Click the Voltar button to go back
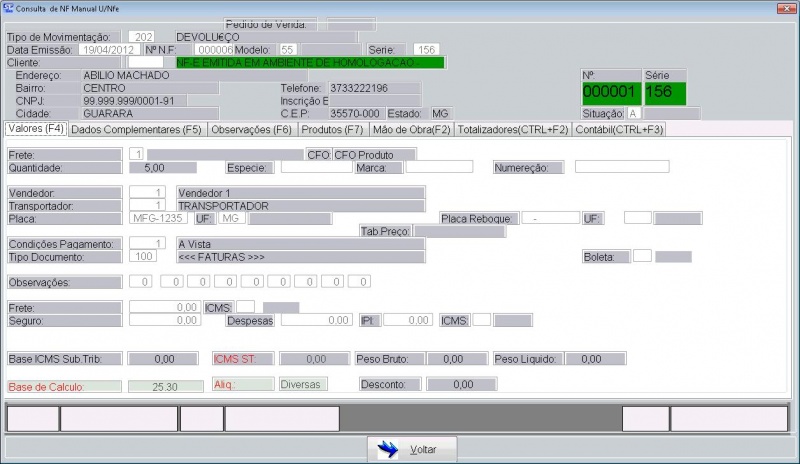Viewport: 800px width, 464px height. coord(413,450)
